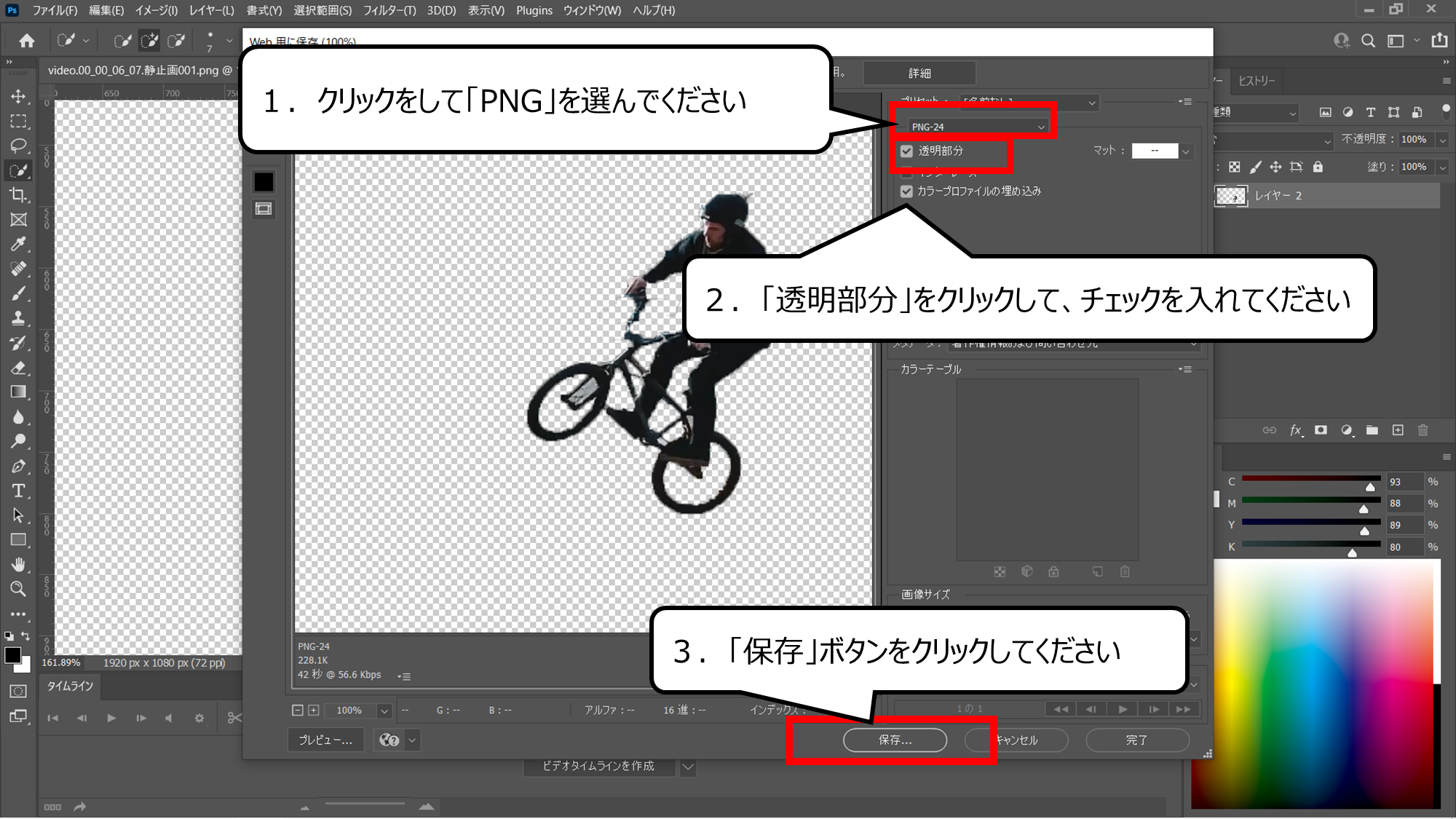Select the Dodge tool

[x=19, y=441]
